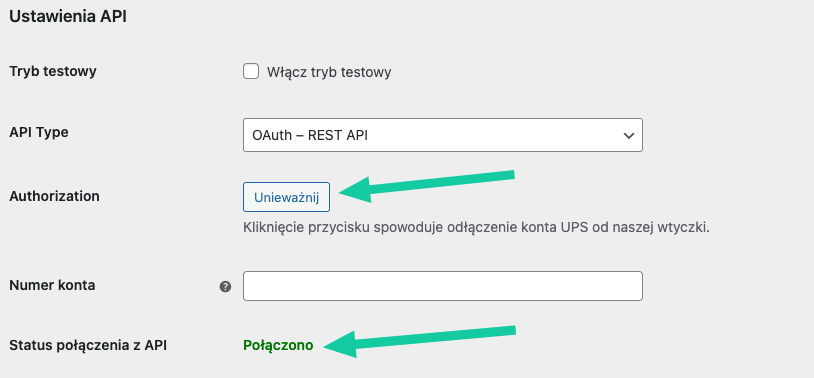The height and width of the screenshot is (378, 814).
Task: Click the green Połączono status text
Action: pos(278,345)
